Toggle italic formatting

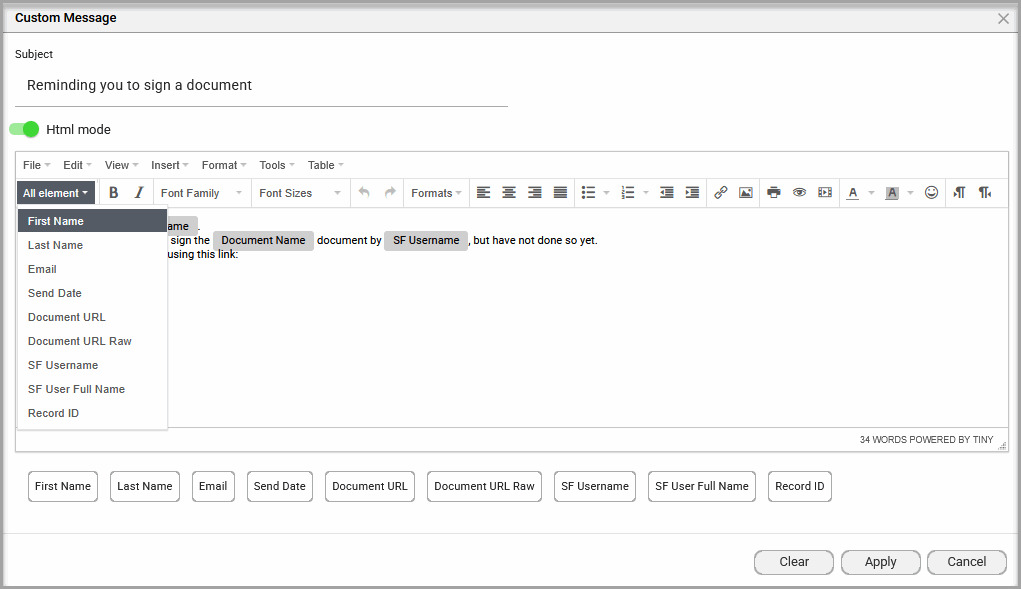[139, 193]
